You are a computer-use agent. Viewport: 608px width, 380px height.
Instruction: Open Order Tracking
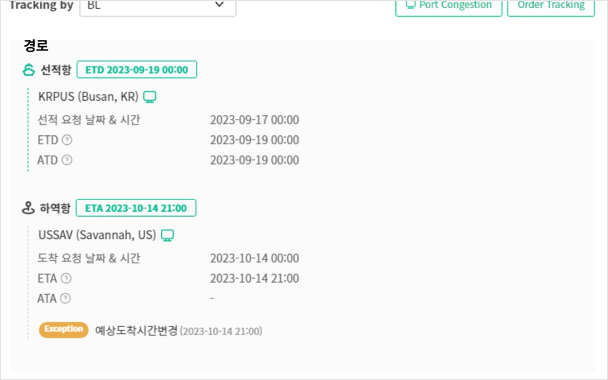[x=551, y=6]
